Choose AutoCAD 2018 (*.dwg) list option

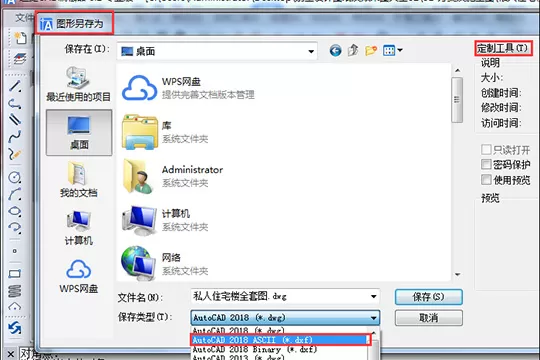280,330
